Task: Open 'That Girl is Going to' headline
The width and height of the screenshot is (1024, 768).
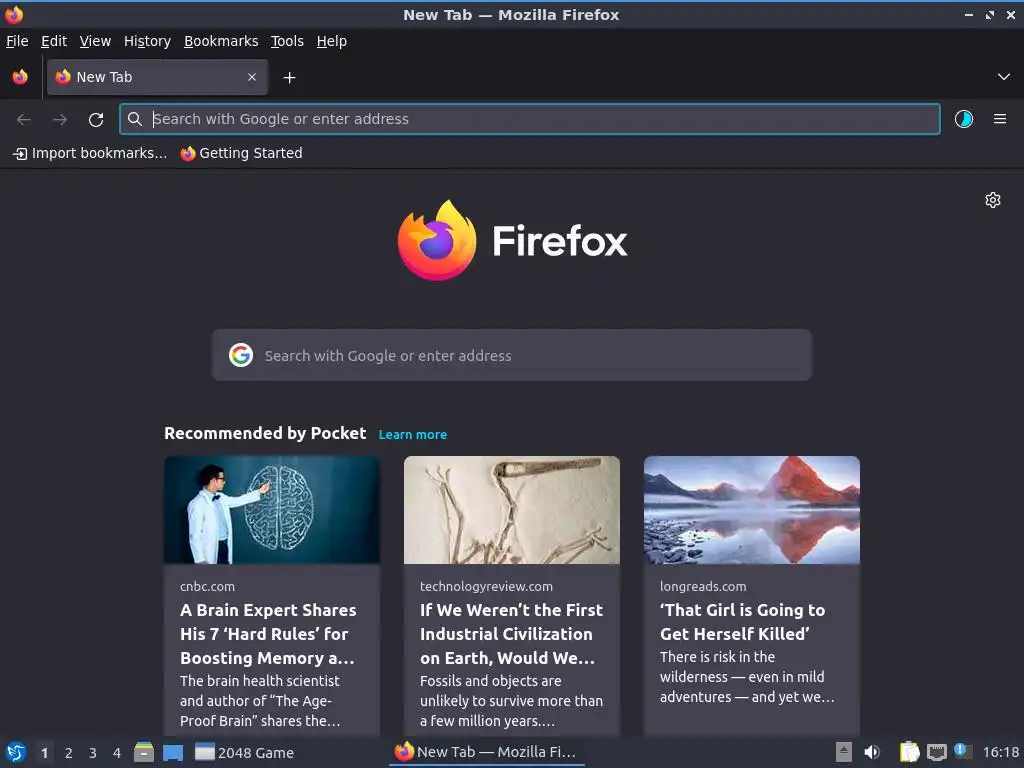Action: click(743, 622)
